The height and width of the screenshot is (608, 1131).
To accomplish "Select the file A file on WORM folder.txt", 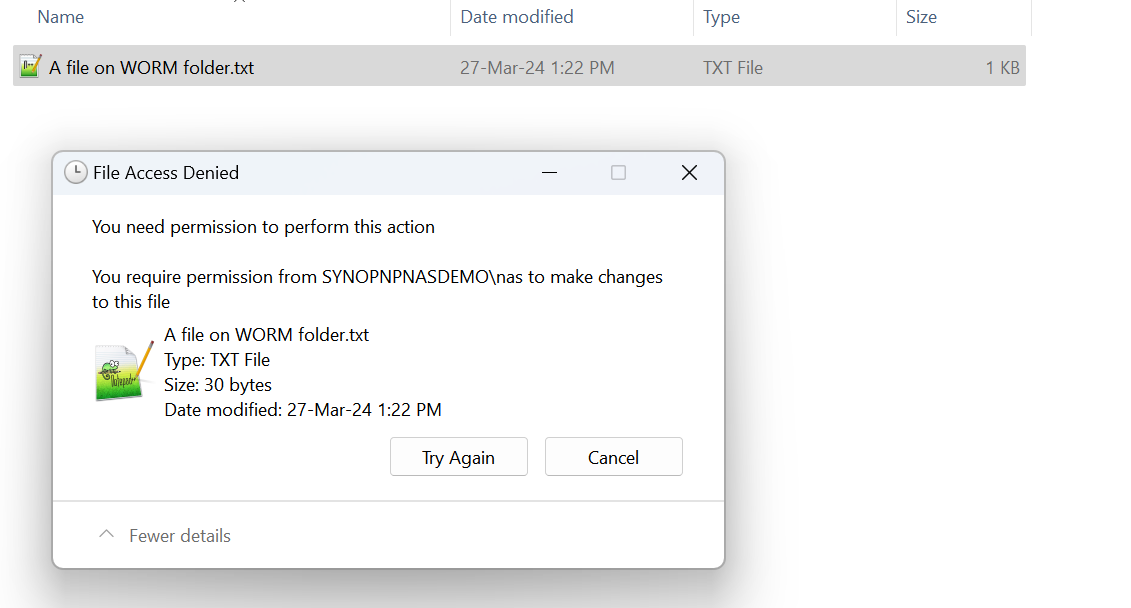I will pos(151,67).
